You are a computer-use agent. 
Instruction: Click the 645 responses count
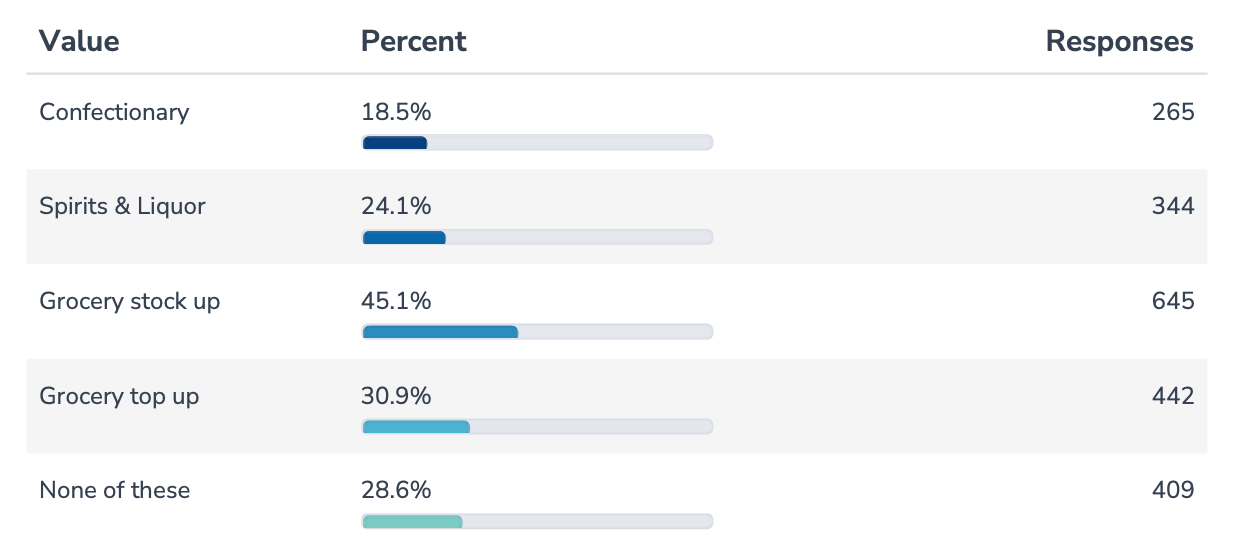(1173, 301)
